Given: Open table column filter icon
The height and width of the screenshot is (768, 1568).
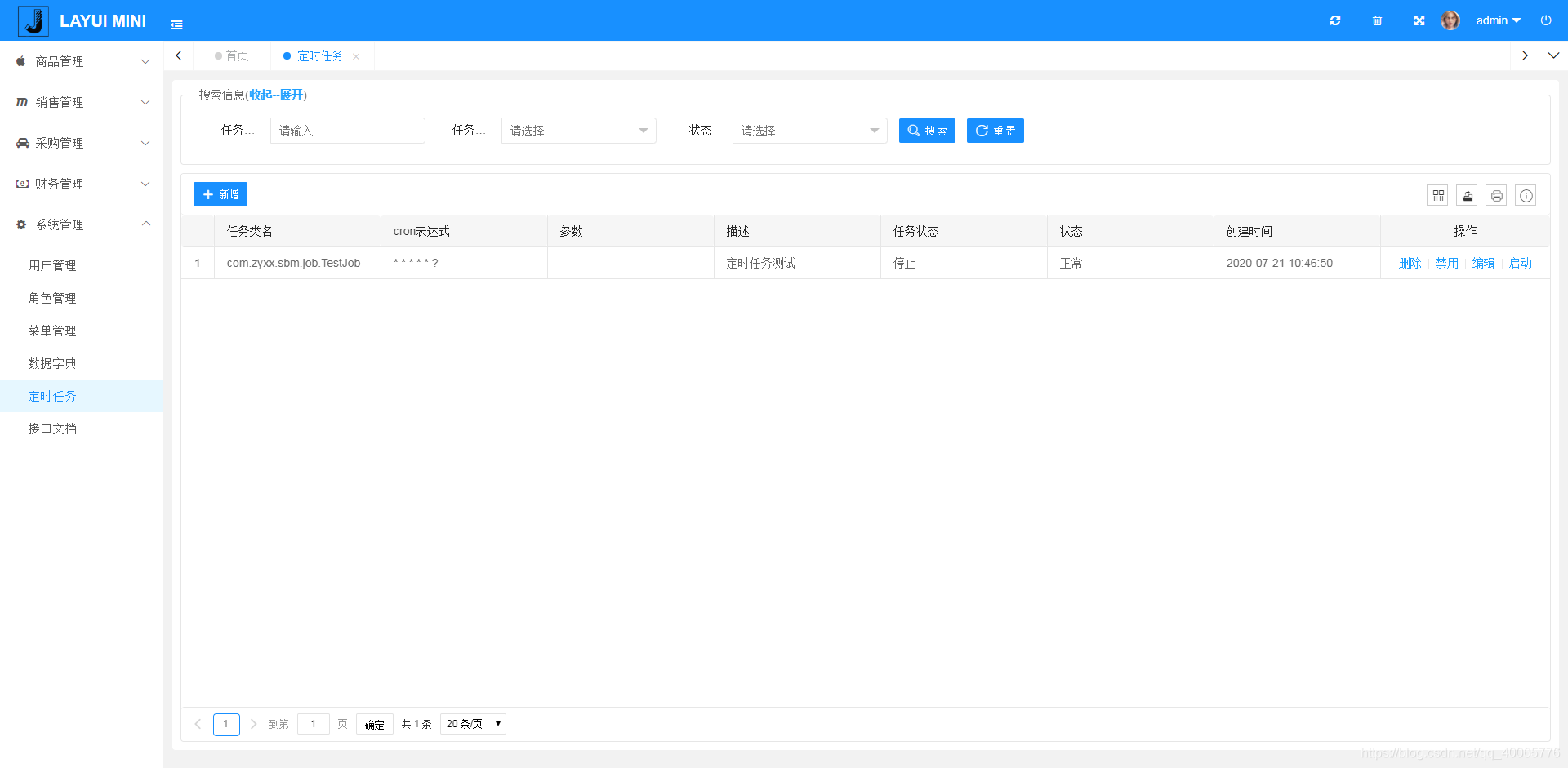Looking at the screenshot, I should pos(1437,194).
